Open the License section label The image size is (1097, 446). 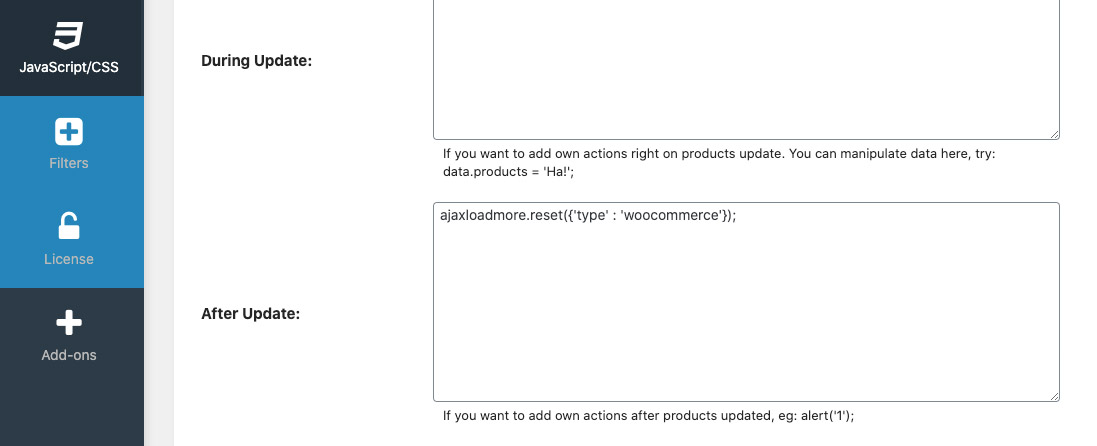tap(69, 259)
